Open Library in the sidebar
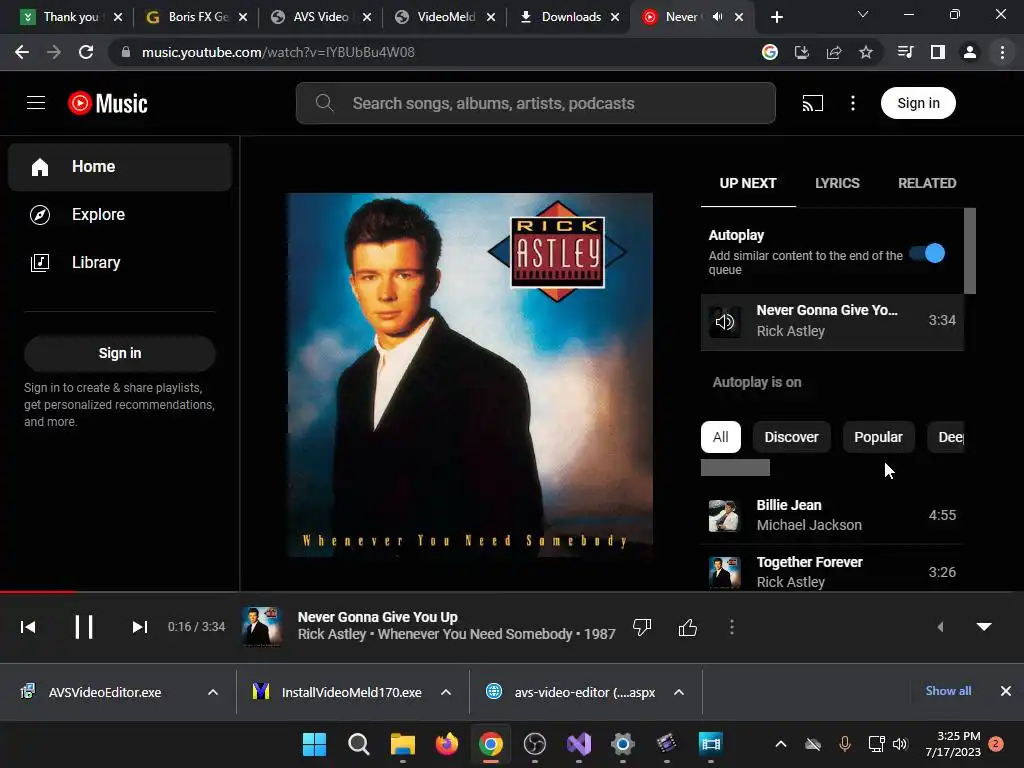The height and width of the screenshot is (768, 1024). point(120,263)
